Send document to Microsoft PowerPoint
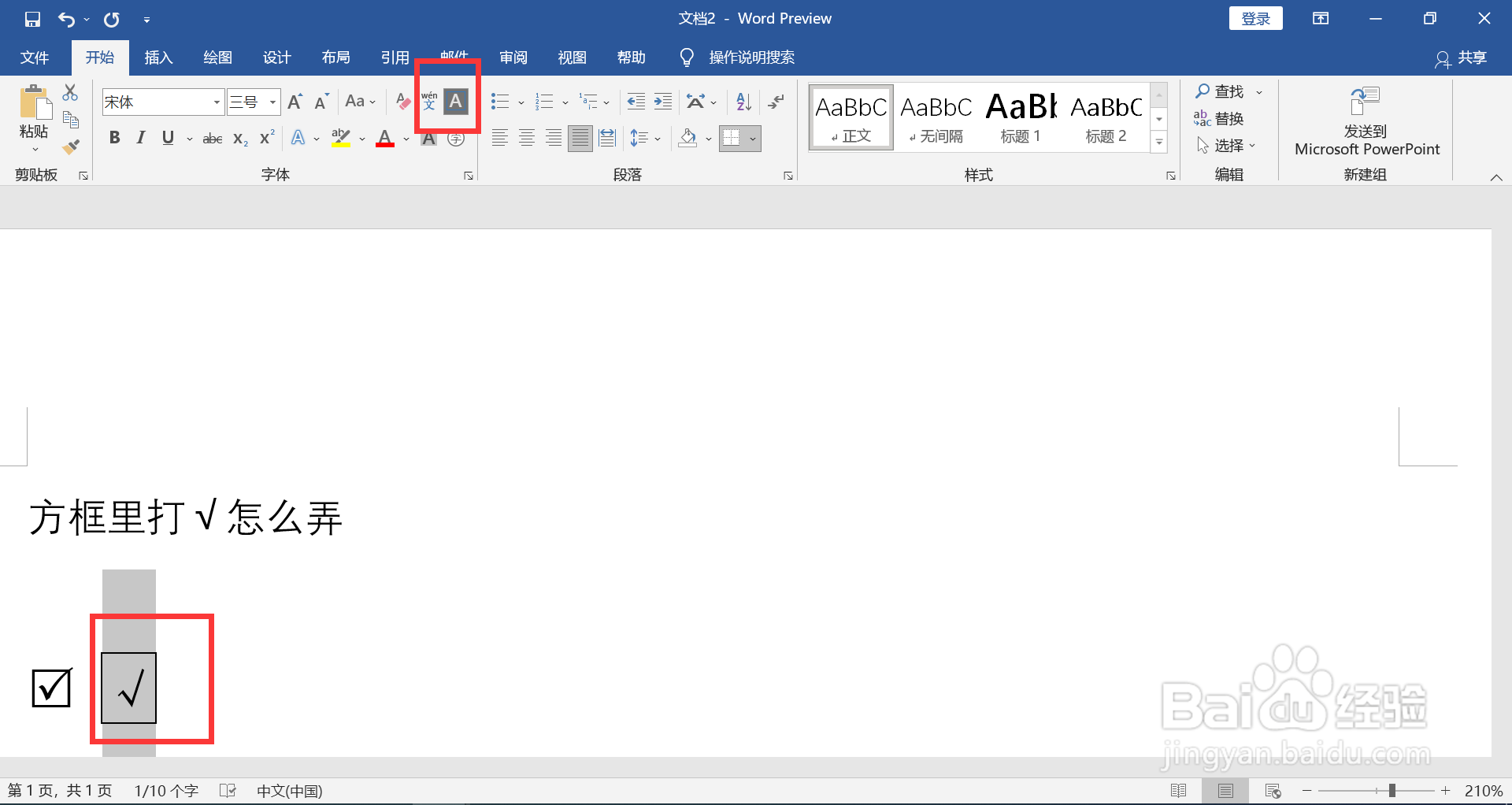Image resolution: width=1512 pixels, height=805 pixels. tap(1366, 121)
